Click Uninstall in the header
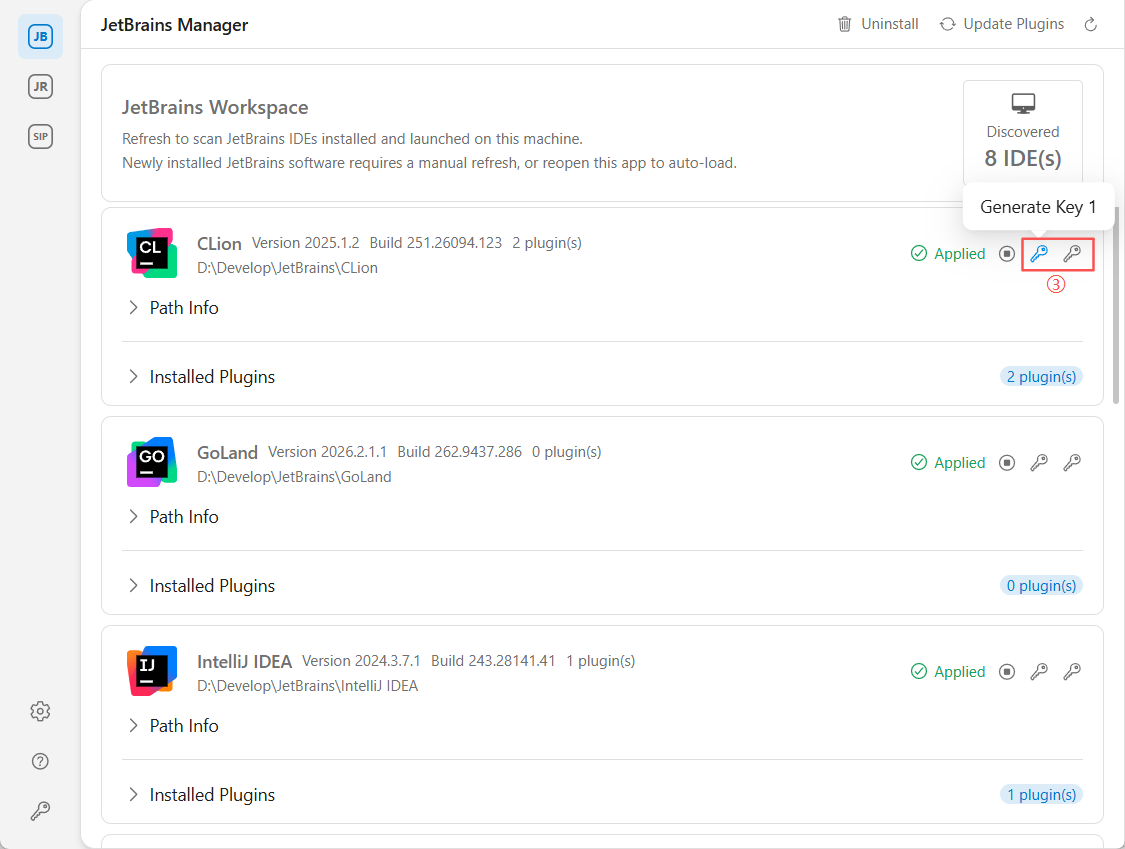 878,24
